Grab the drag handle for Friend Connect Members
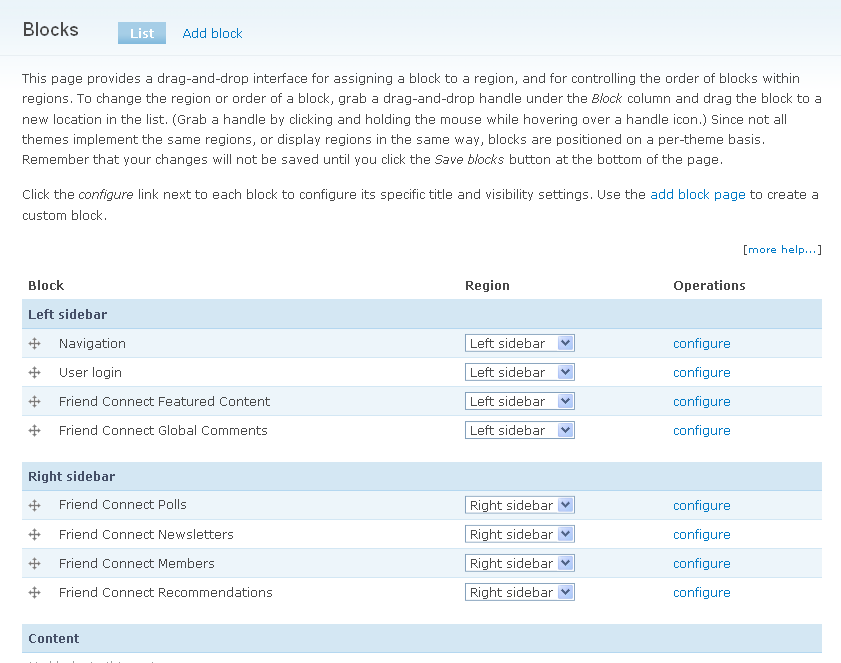The width and height of the screenshot is (841, 663). point(34,563)
